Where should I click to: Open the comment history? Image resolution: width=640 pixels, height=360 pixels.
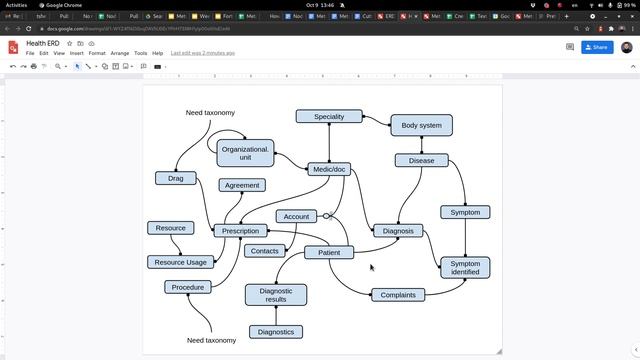point(570,47)
